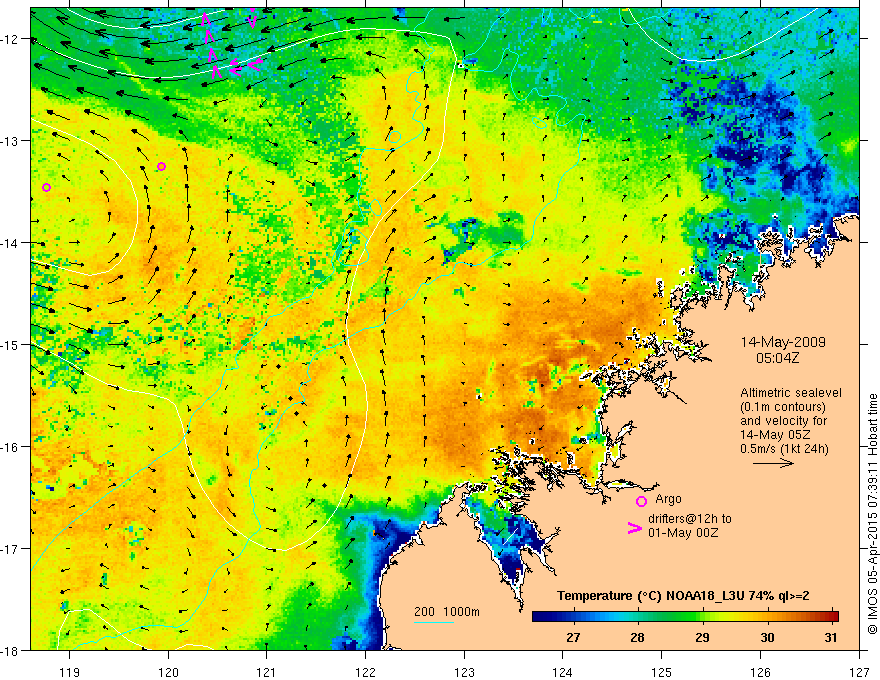Click the temperature color scale bar

click(685, 616)
